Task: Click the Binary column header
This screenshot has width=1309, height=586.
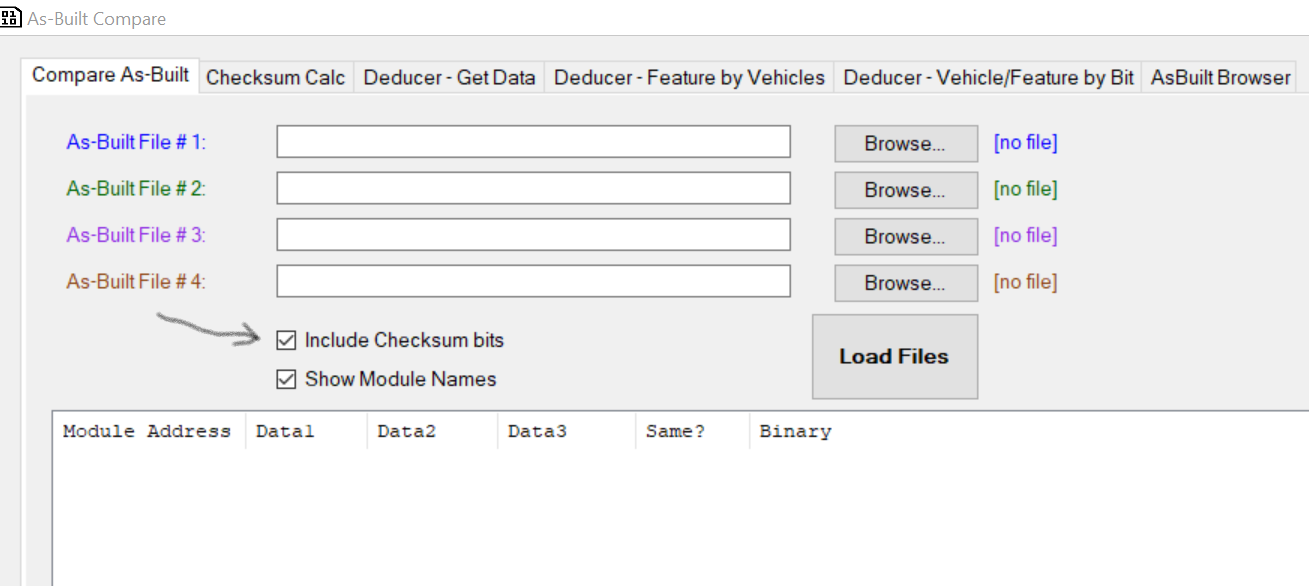Action: tap(795, 432)
